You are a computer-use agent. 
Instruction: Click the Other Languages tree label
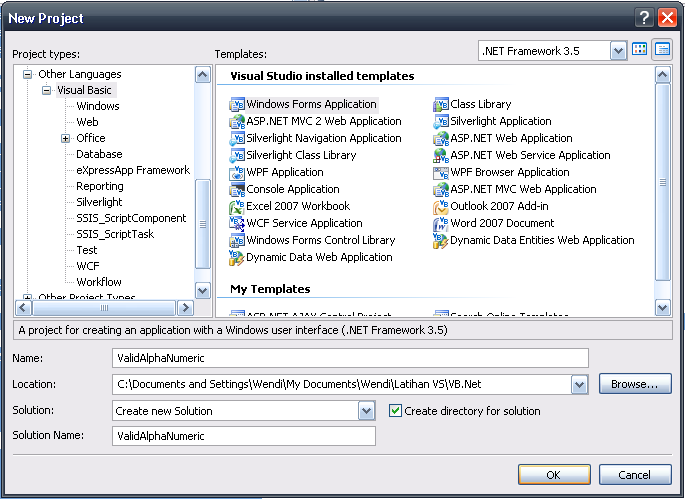80,74
